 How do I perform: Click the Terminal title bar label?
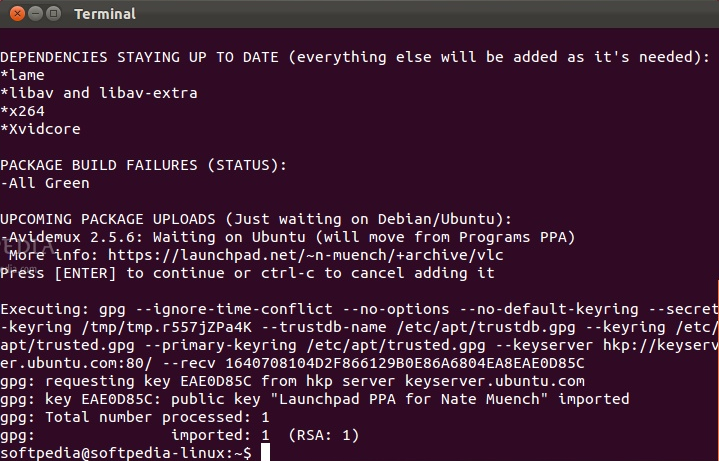click(x=105, y=14)
